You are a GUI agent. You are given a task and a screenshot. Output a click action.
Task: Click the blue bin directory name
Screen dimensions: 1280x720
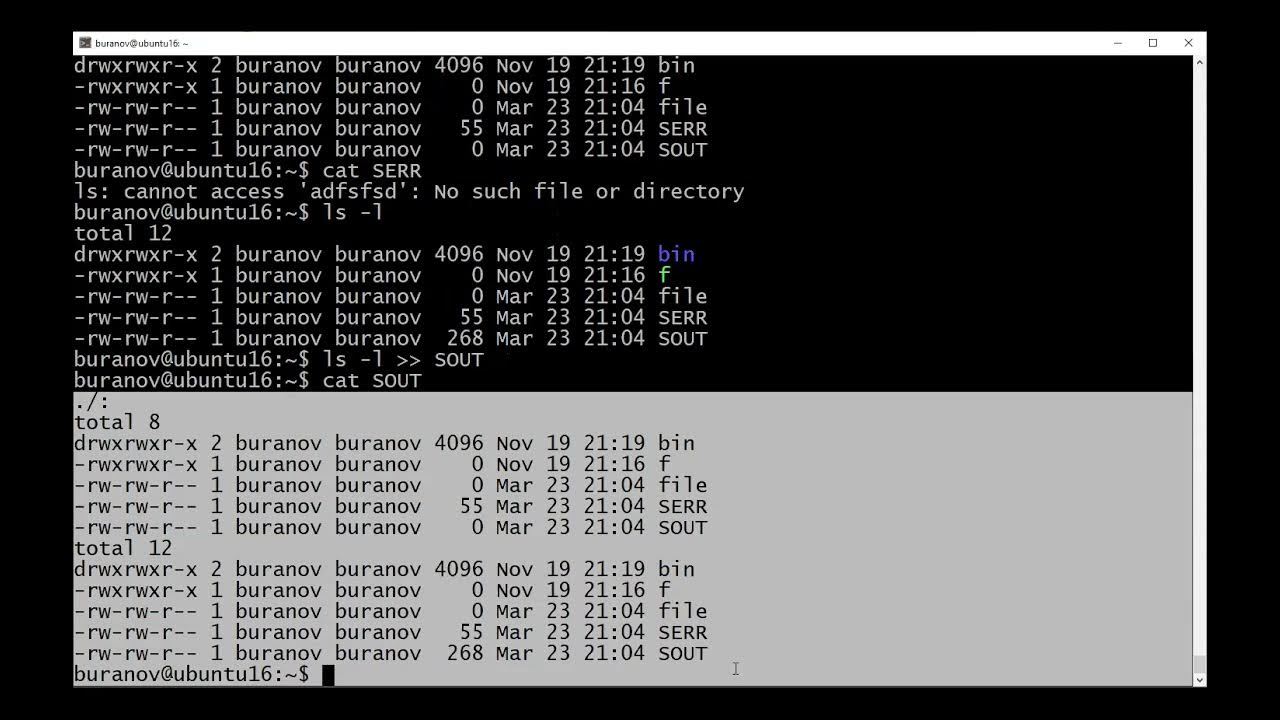(x=676, y=254)
